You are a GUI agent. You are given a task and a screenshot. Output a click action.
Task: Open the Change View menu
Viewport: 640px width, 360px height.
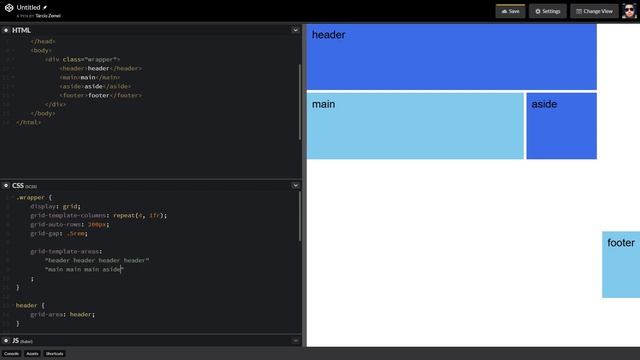(594, 11)
